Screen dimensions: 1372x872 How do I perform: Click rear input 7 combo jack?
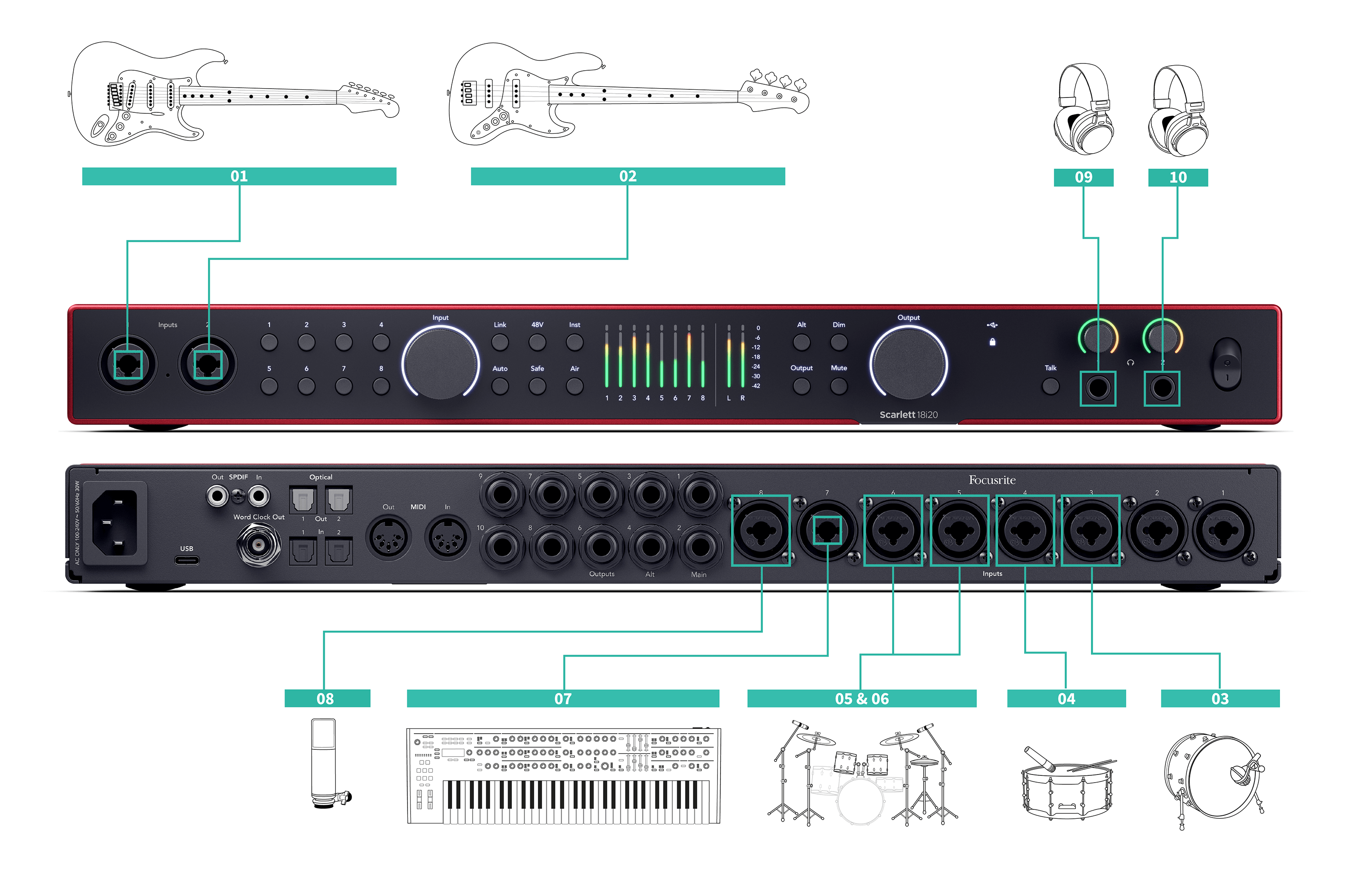point(827,531)
